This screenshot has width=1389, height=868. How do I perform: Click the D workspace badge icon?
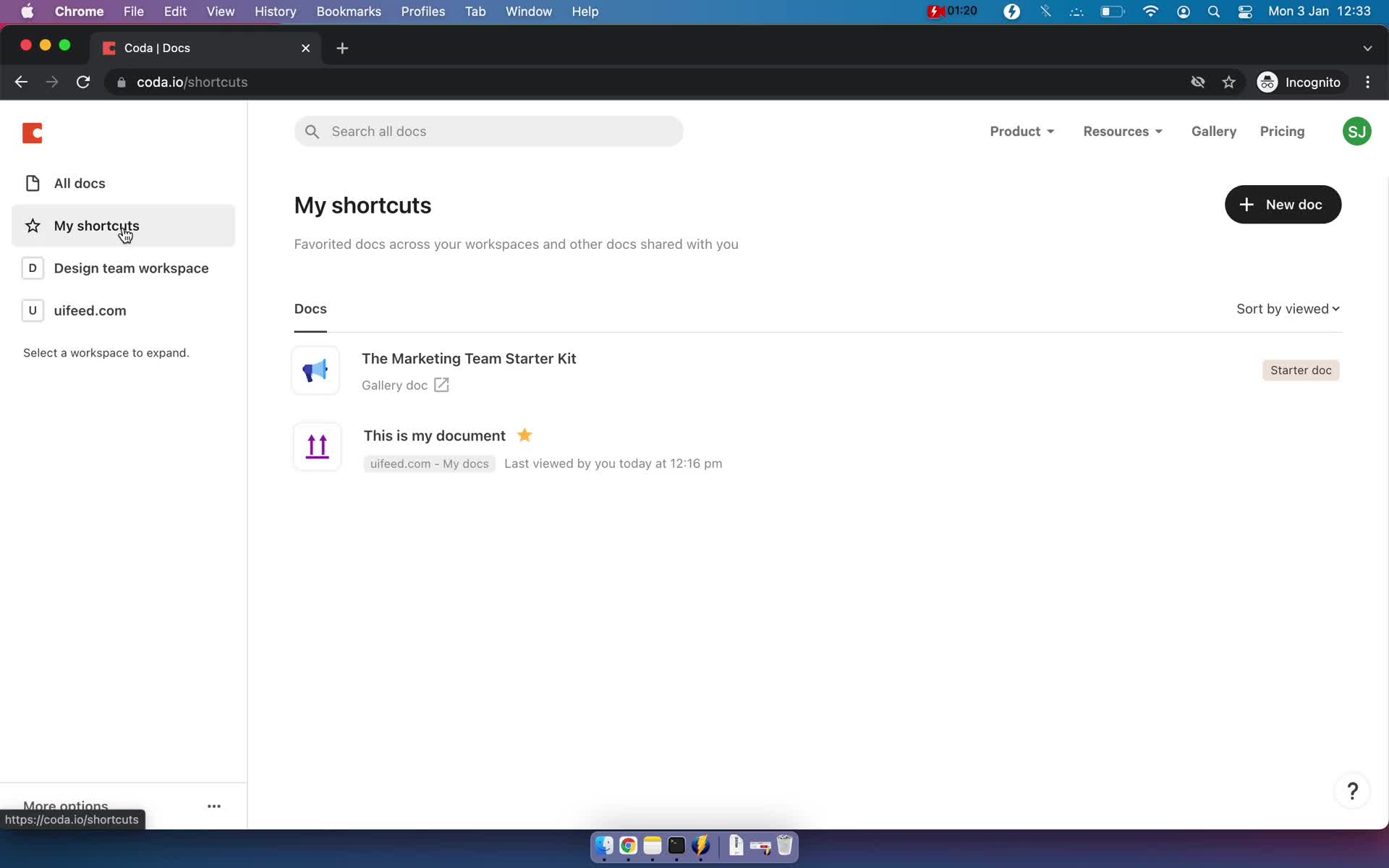coord(33,268)
